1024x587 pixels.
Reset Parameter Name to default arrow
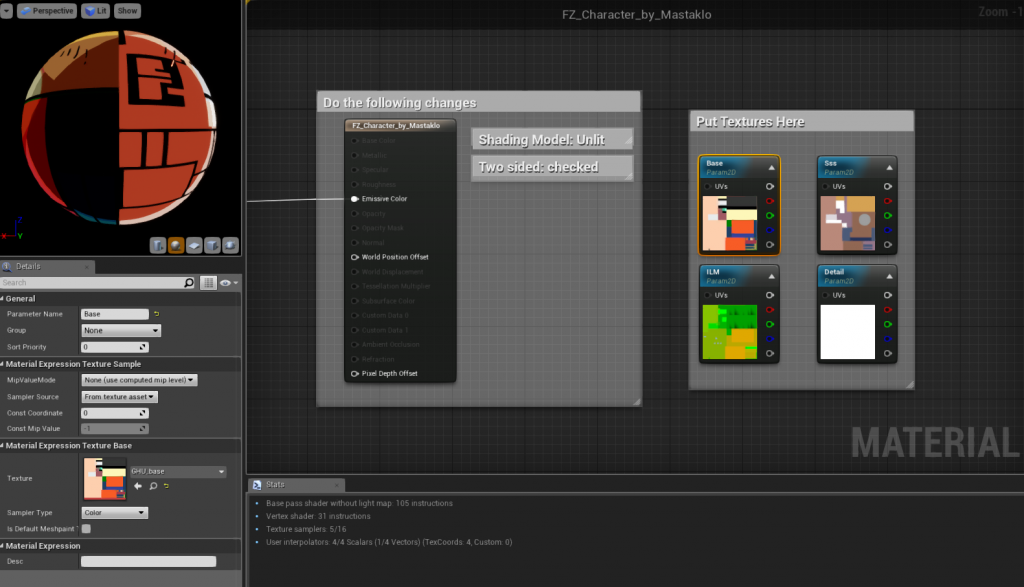pyautogui.click(x=157, y=314)
